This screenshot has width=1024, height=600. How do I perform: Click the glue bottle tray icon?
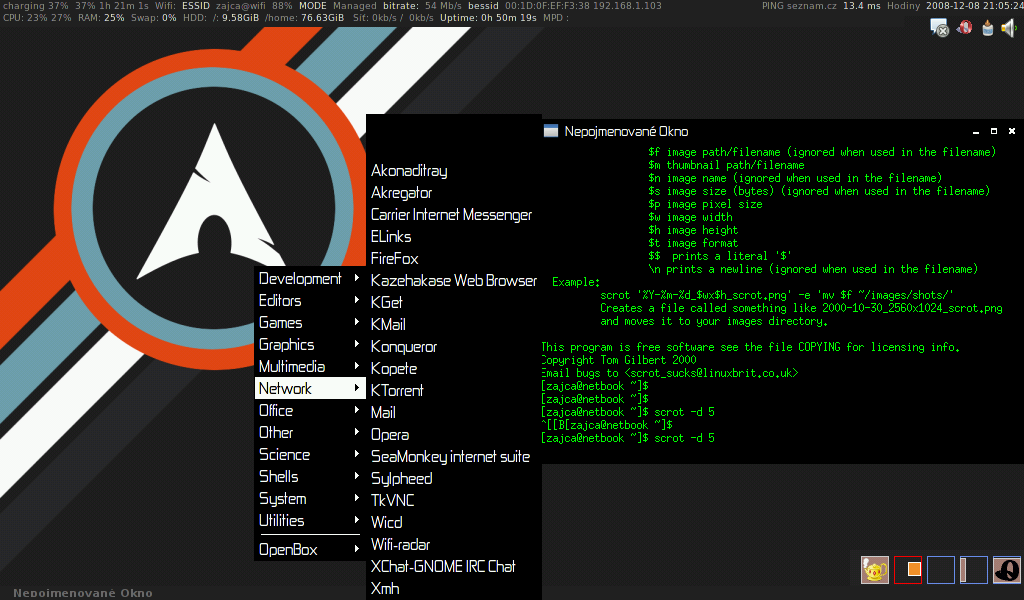[987, 27]
